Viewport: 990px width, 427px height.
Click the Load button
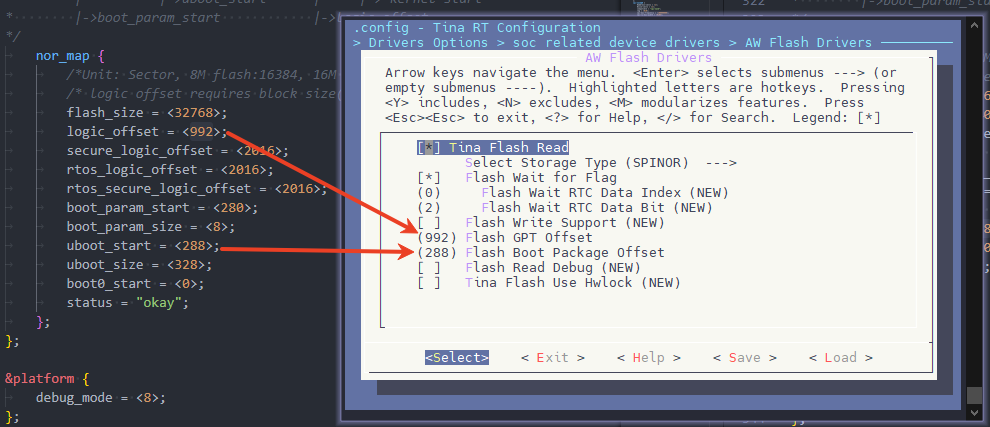[x=840, y=357]
